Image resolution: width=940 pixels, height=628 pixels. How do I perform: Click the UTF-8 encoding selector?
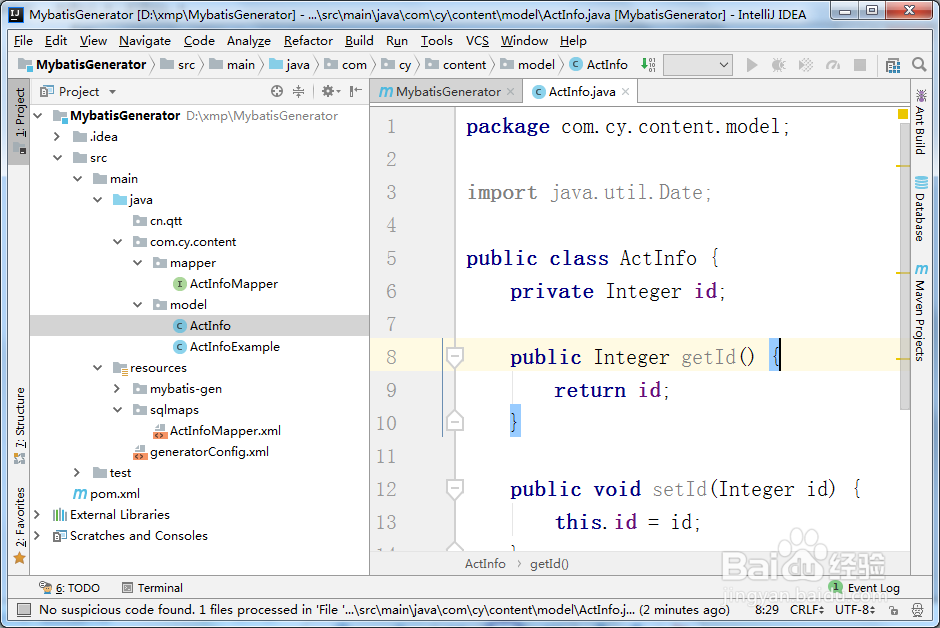point(855,610)
